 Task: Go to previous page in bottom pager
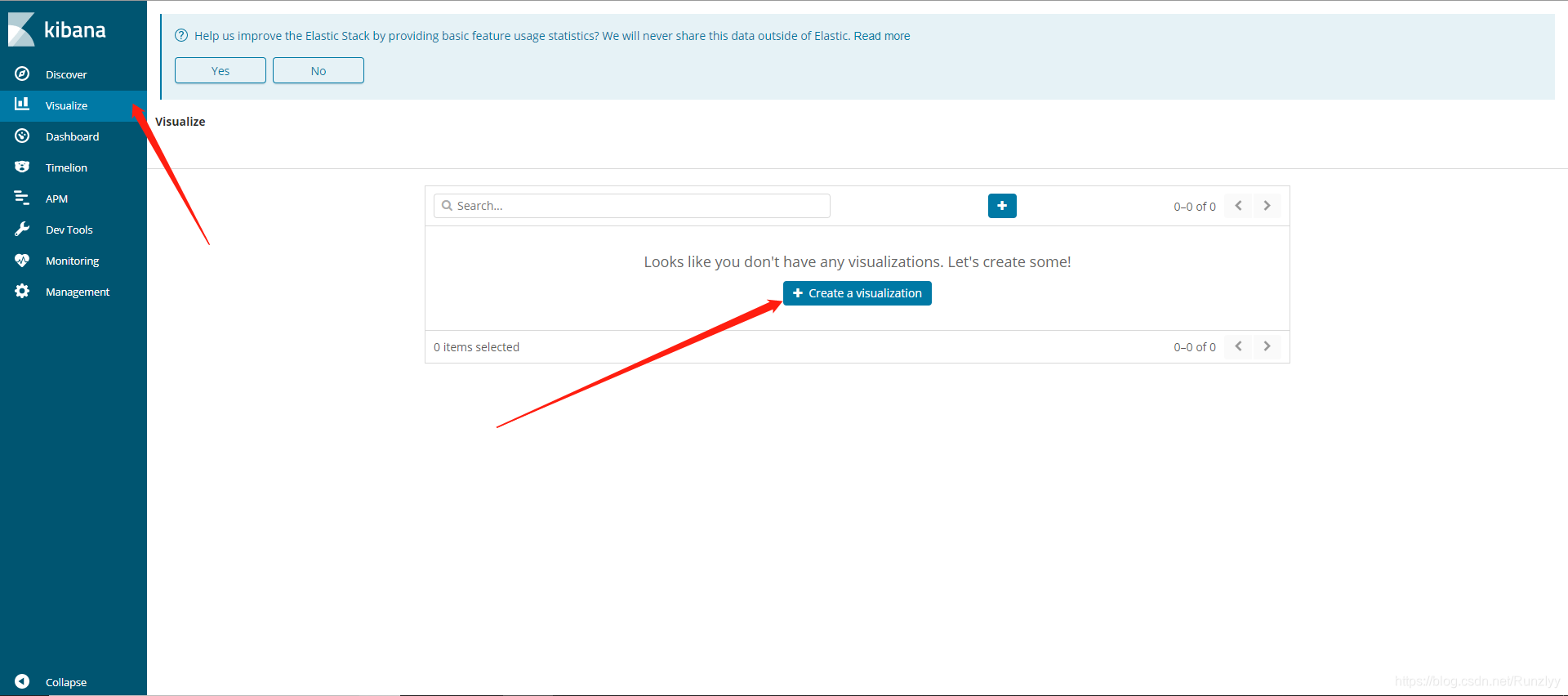point(1239,346)
